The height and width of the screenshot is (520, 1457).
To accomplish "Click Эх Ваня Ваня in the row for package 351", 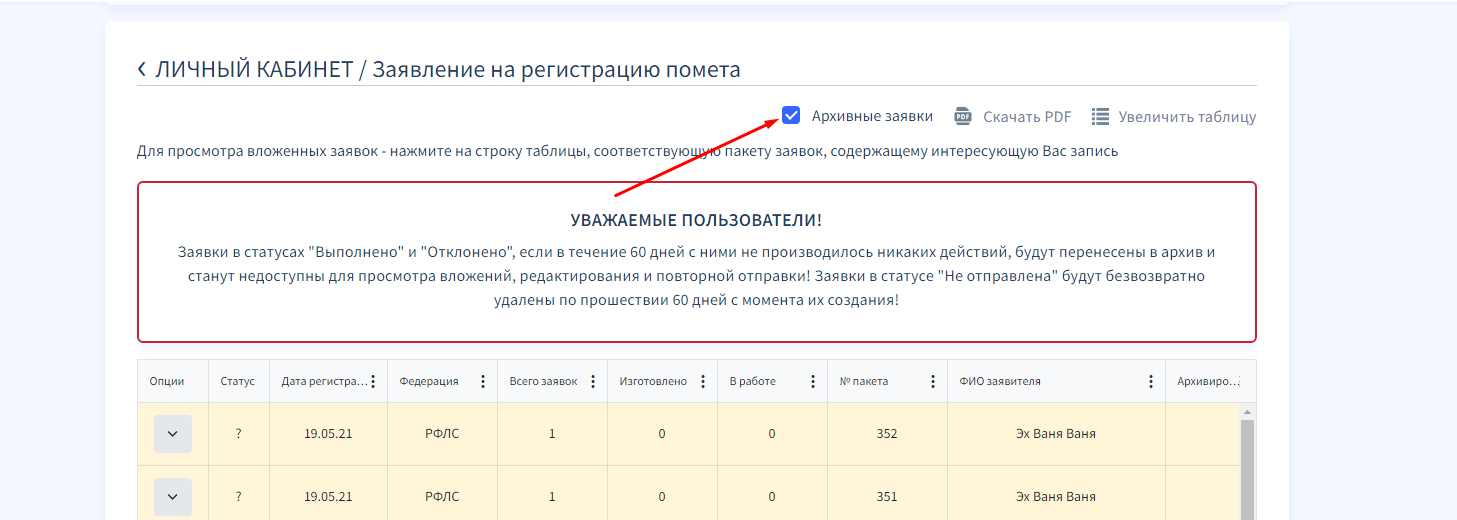I will (x=1055, y=496).
